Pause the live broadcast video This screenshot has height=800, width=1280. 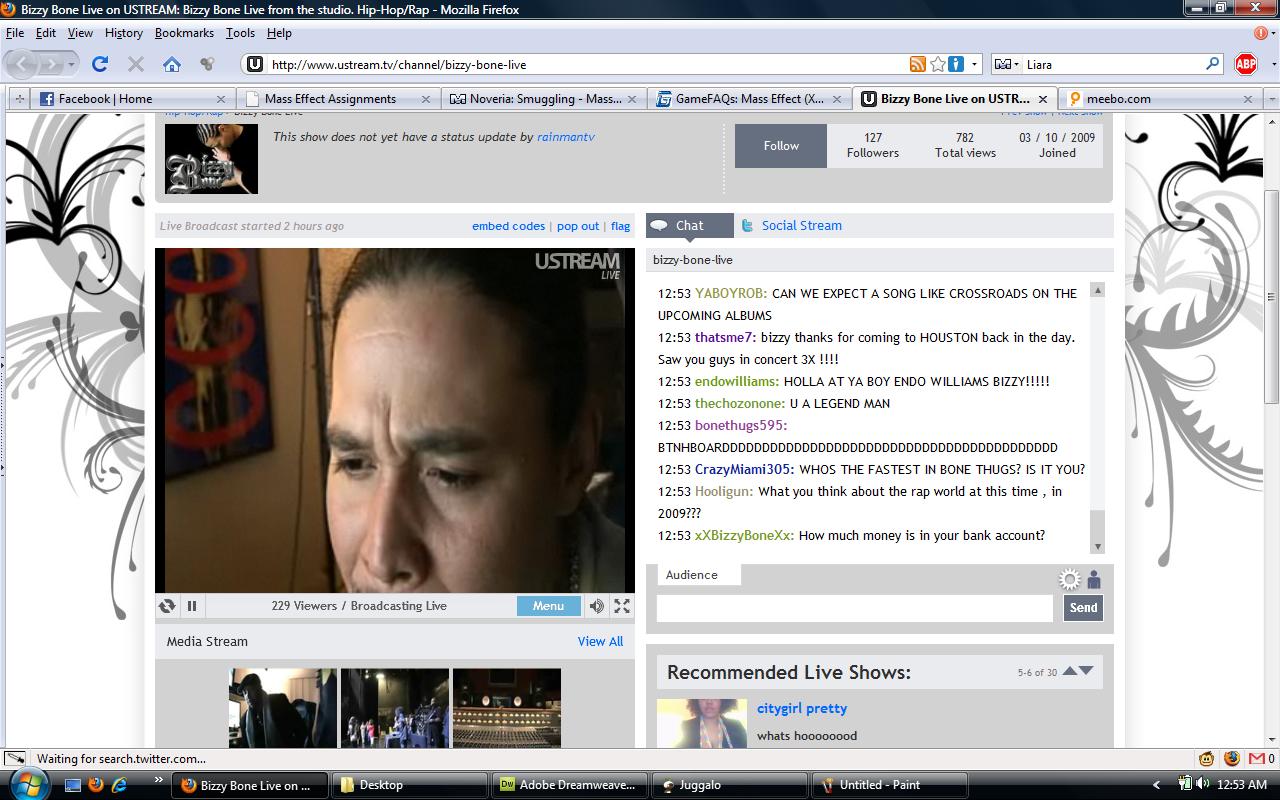(192, 606)
